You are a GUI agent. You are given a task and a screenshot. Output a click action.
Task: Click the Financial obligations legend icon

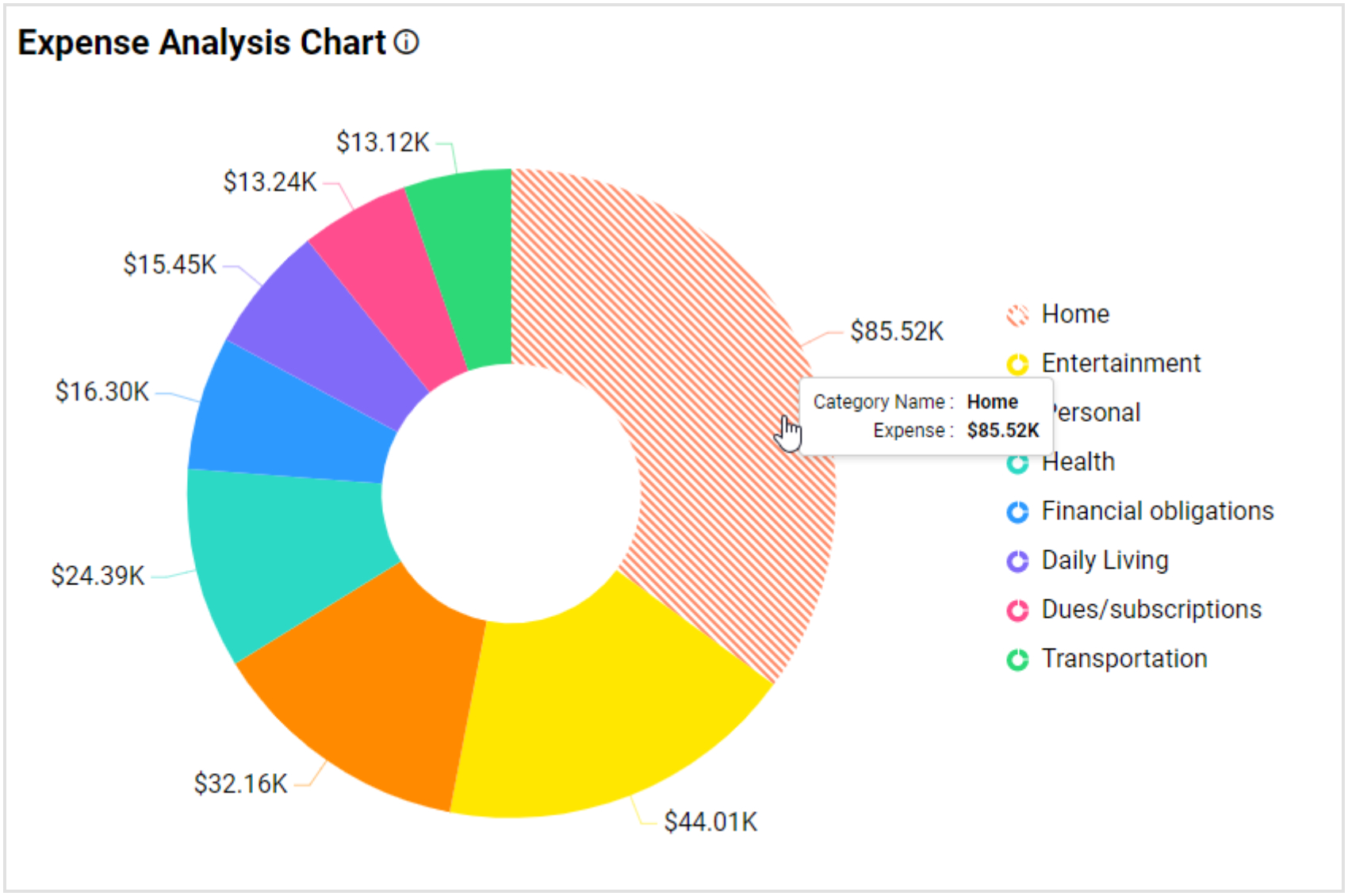(x=1017, y=511)
